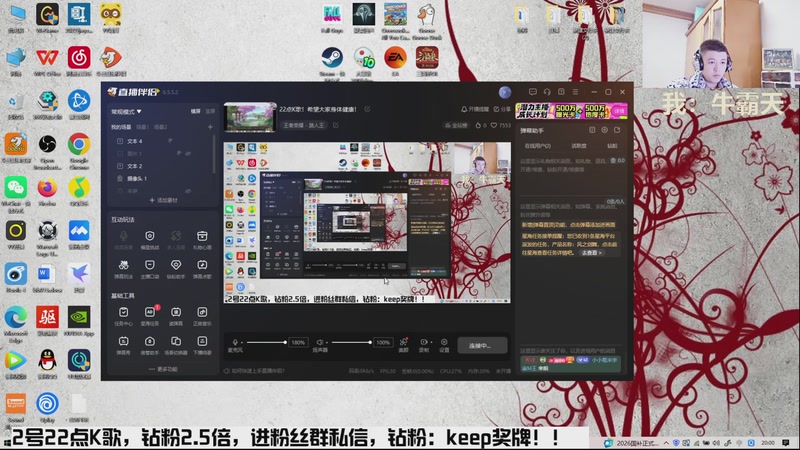Image resolution: width=800 pixels, height=450 pixels.
Task: Click the 设置 gear icon in bottom bar
Action: (x=444, y=342)
